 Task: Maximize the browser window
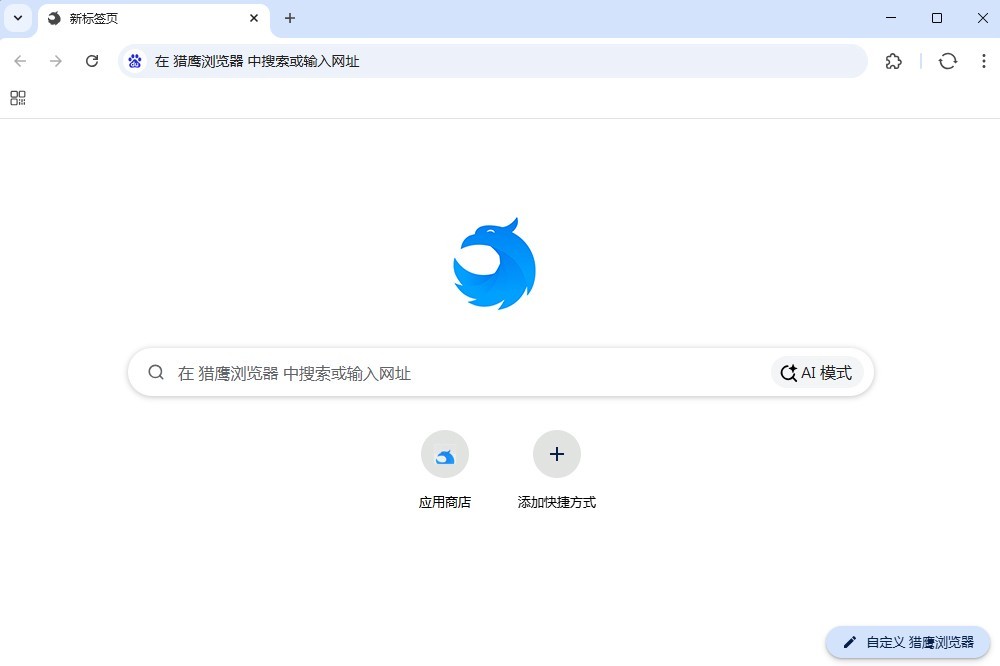tap(937, 18)
